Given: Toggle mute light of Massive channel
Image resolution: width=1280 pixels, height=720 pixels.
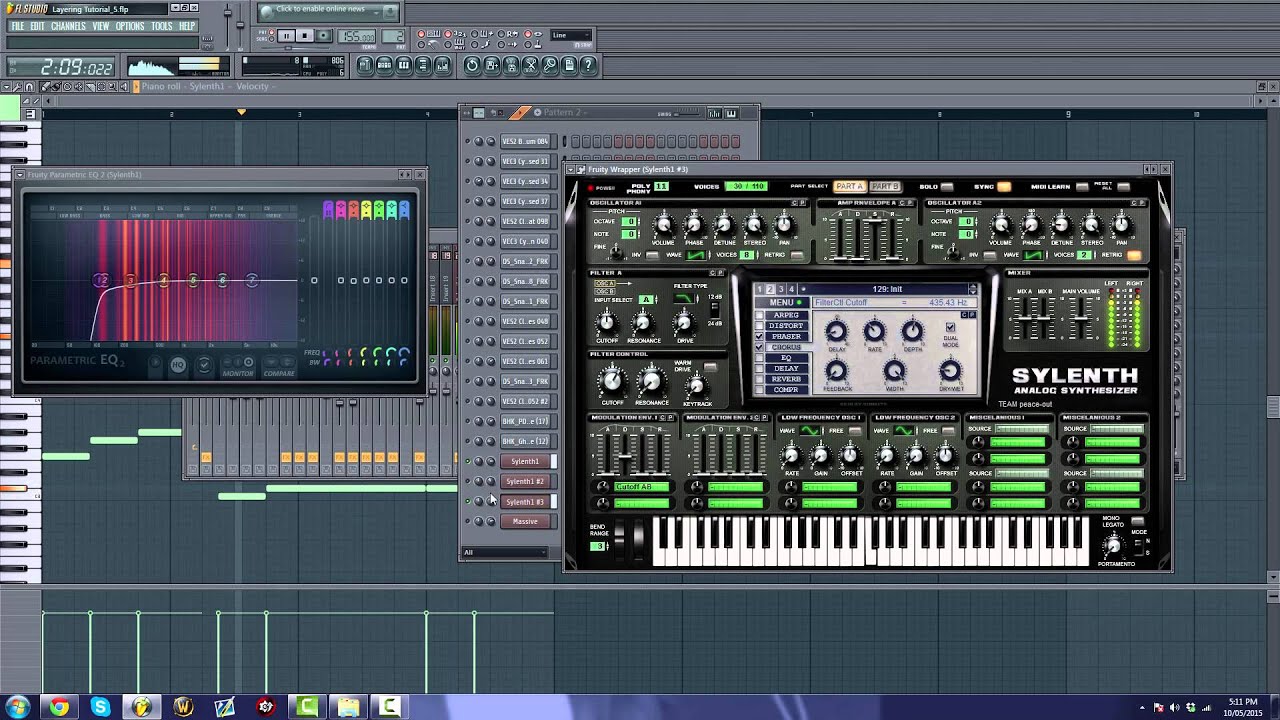Looking at the screenshot, I should click(x=467, y=521).
